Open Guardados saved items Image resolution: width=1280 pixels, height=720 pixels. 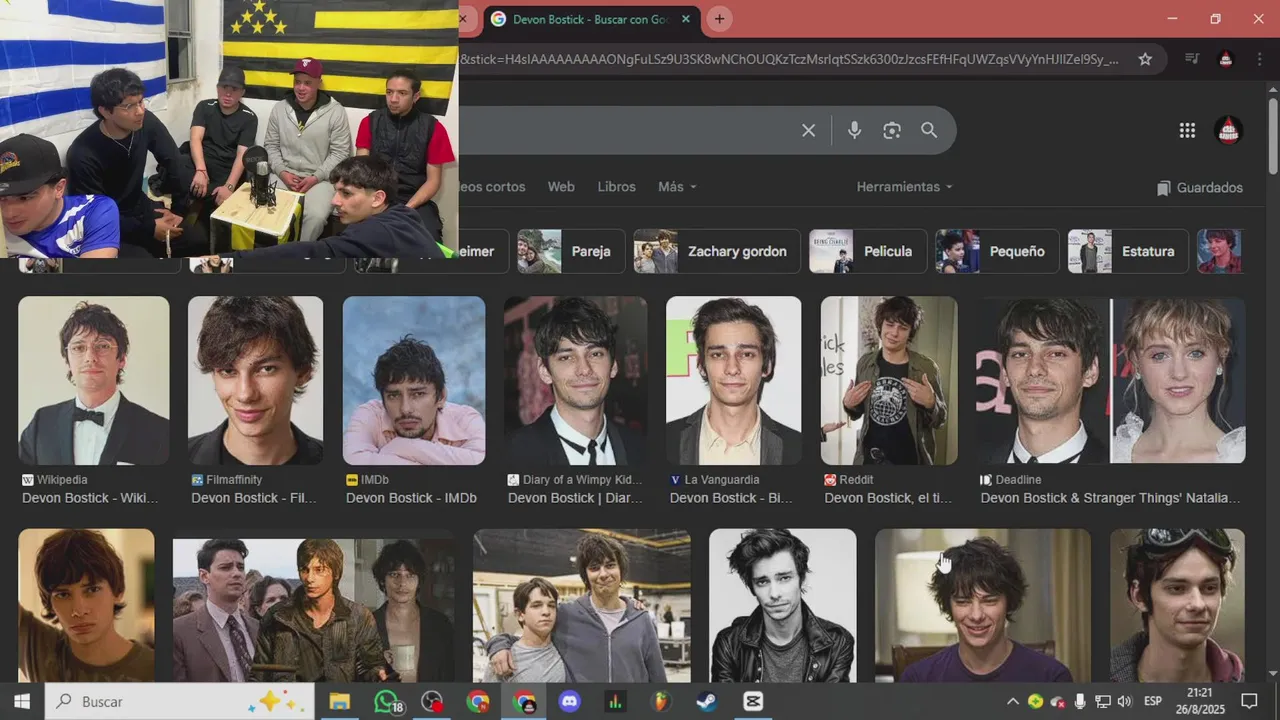click(1199, 188)
